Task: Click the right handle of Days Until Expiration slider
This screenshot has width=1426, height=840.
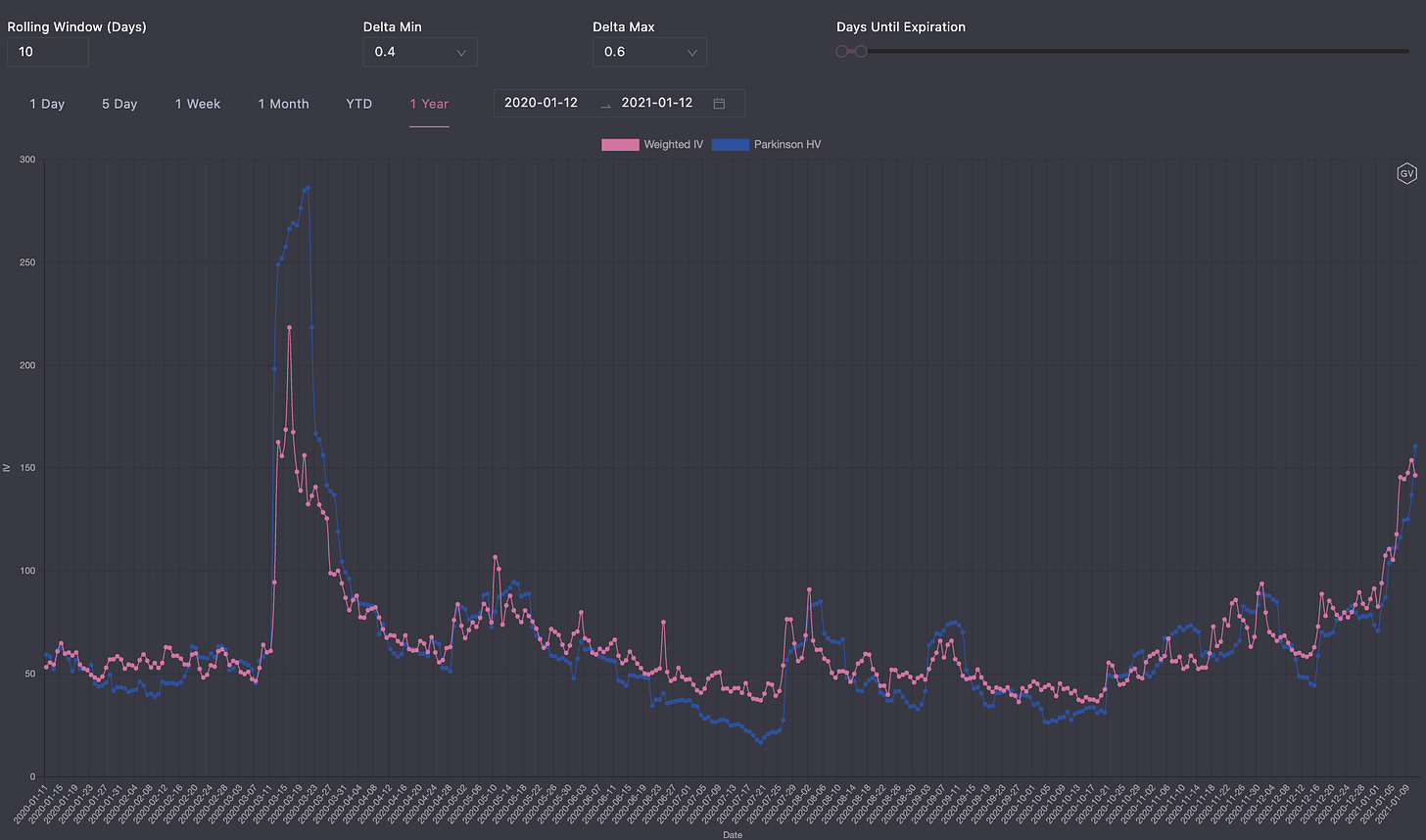Action: point(861,51)
